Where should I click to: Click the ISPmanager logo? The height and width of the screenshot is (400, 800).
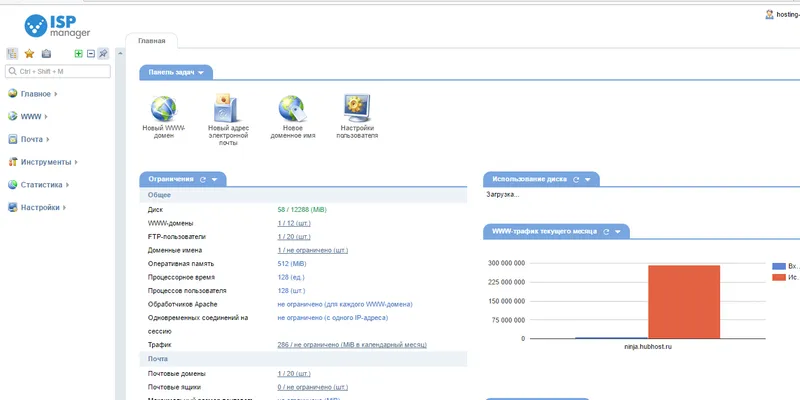click(58, 26)
